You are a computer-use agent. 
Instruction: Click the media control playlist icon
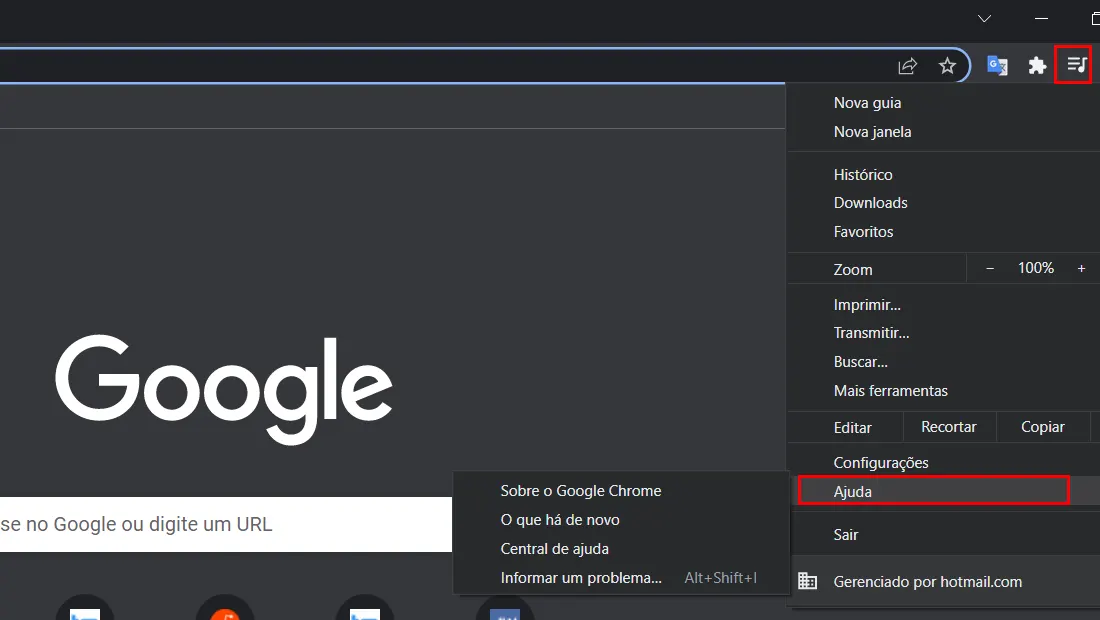click(1076, 65)
